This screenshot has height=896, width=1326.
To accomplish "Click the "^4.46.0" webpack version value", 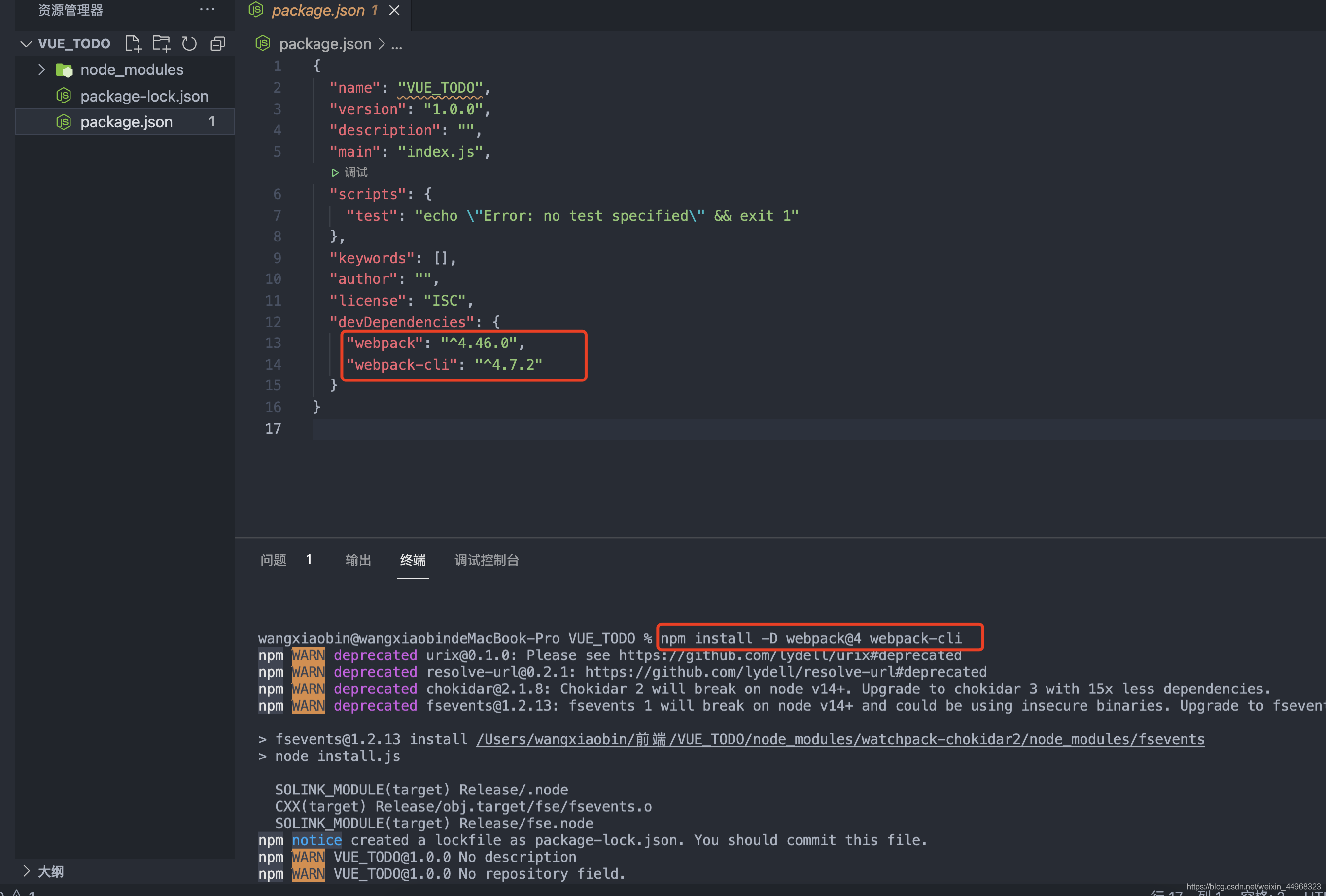I will click(478, 344).
